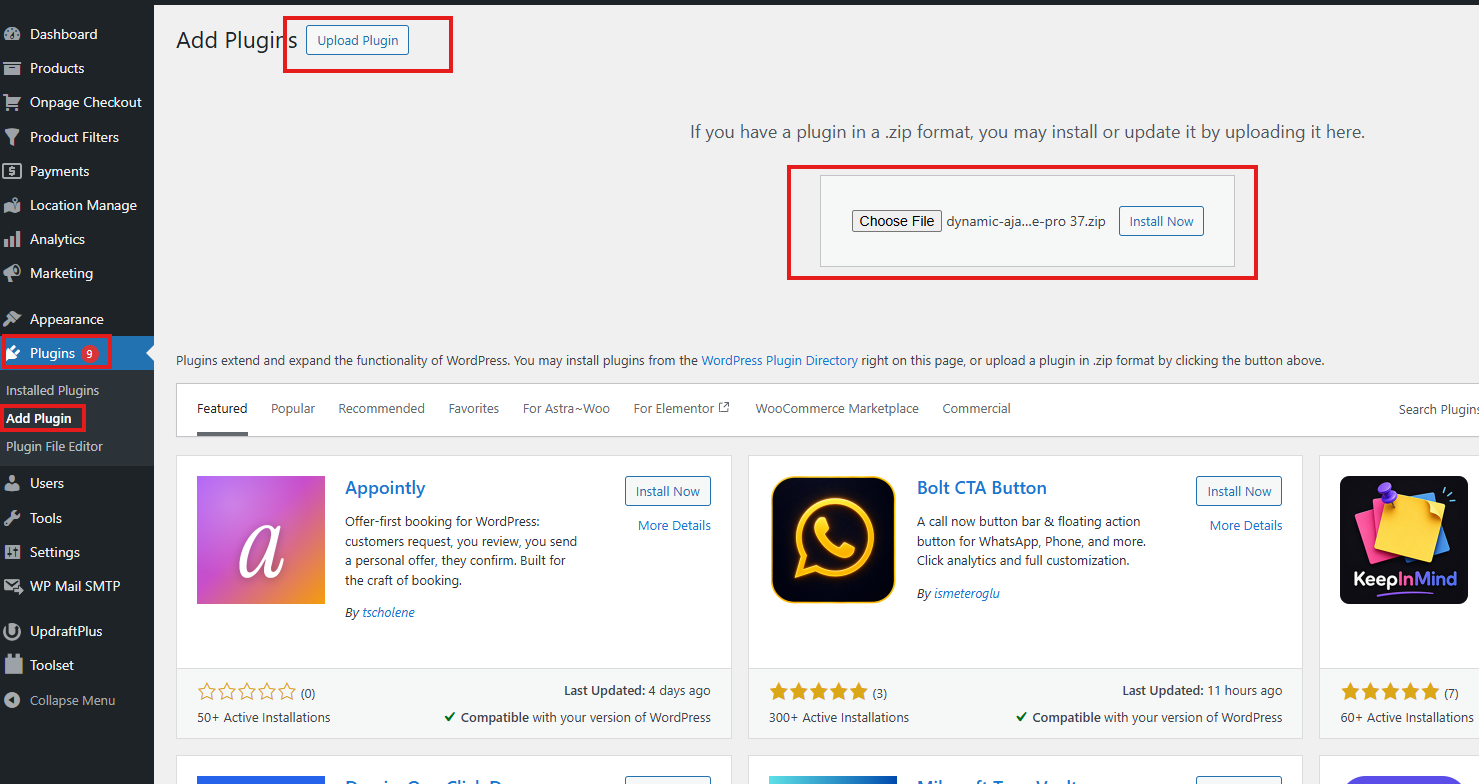Switch to the Popular tab
This screenshot has height=784, width=1479.
tap(293, 408)
